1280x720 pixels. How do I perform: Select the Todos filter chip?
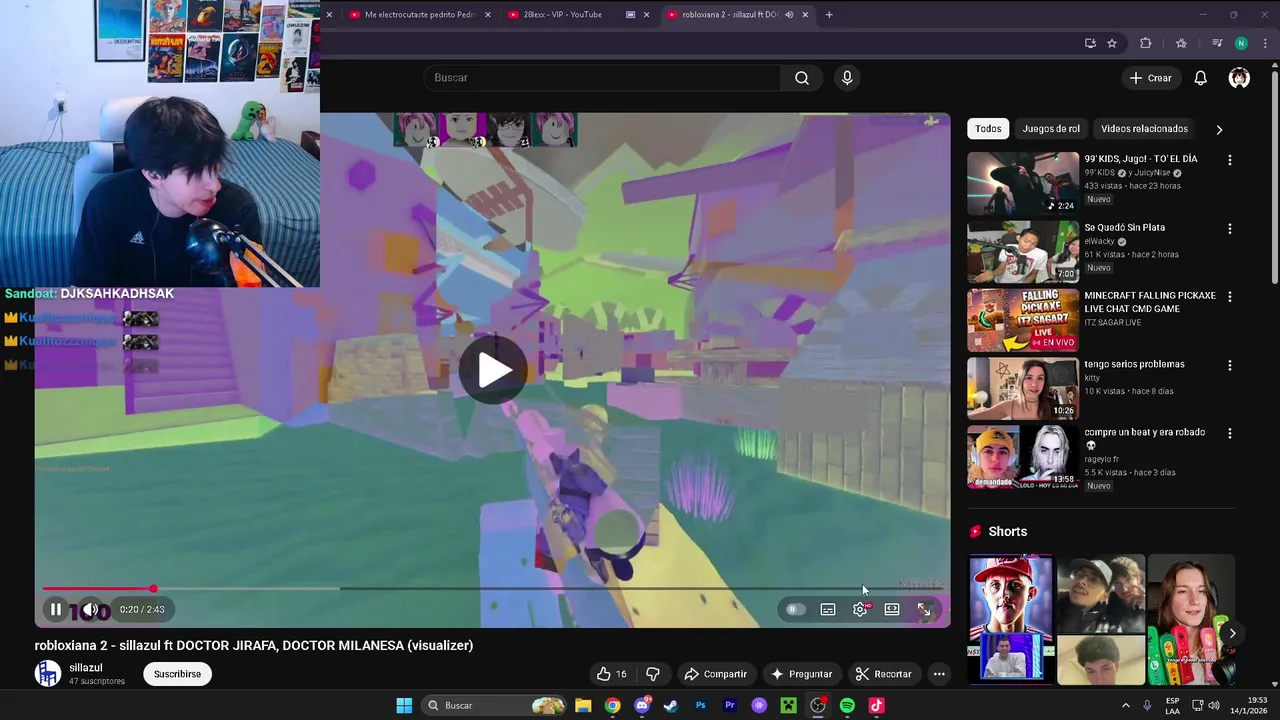[x=988, y=129]
